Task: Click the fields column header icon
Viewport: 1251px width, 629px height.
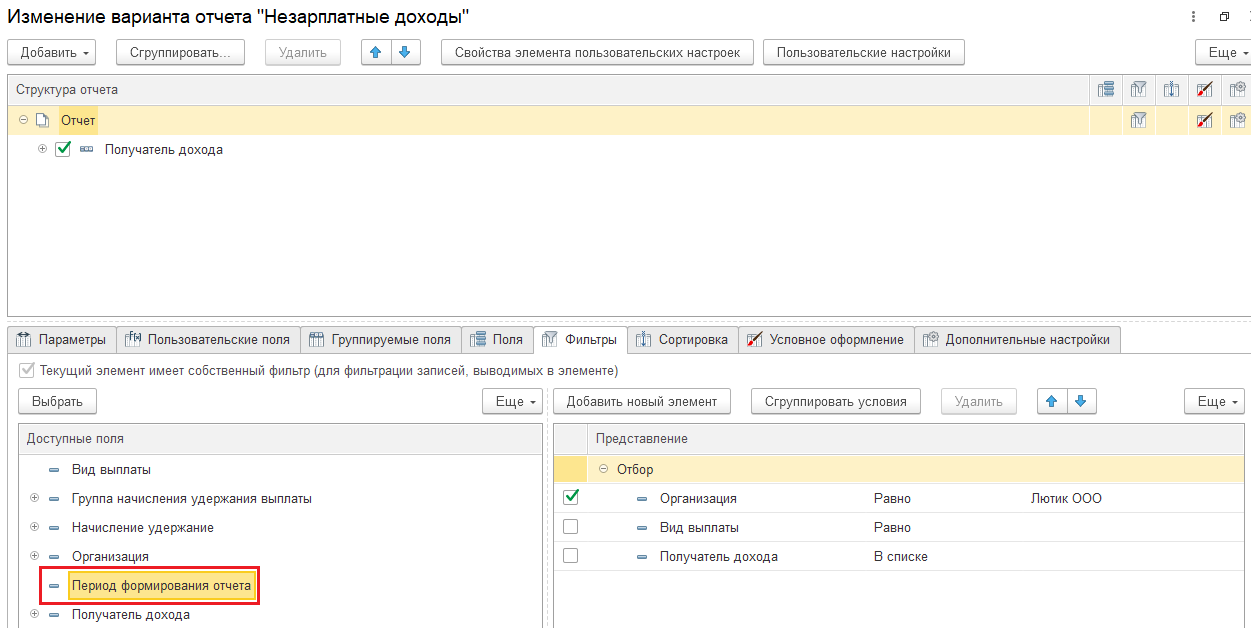Action: (1105, 90)
